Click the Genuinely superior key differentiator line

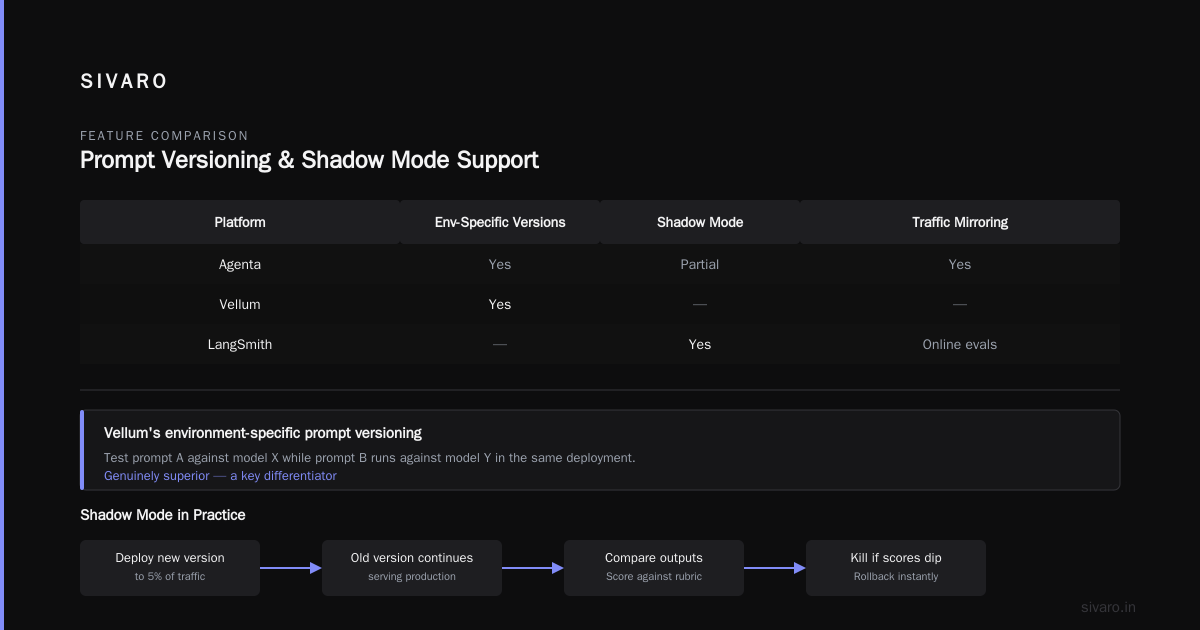pos(220,476)
